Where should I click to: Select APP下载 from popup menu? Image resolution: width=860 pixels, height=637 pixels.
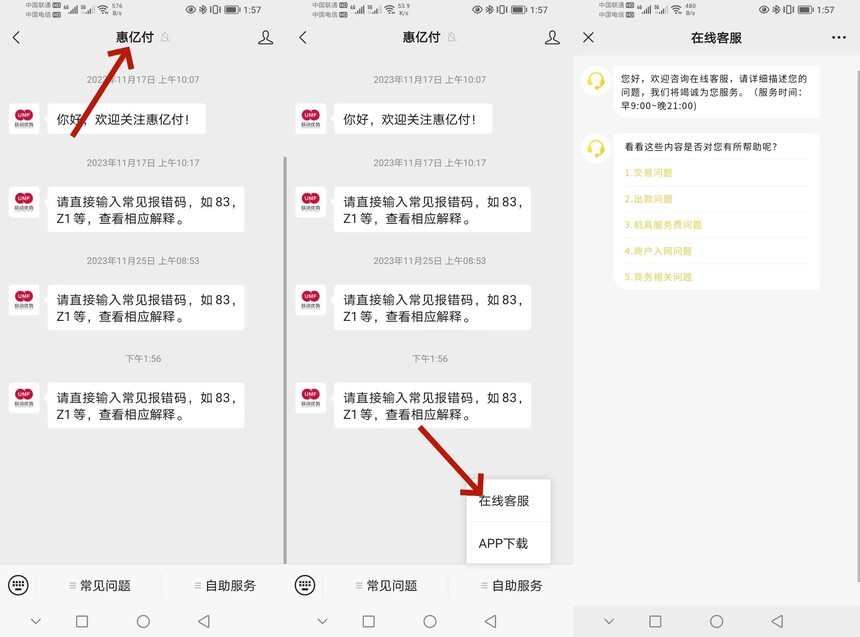(508, 543)
